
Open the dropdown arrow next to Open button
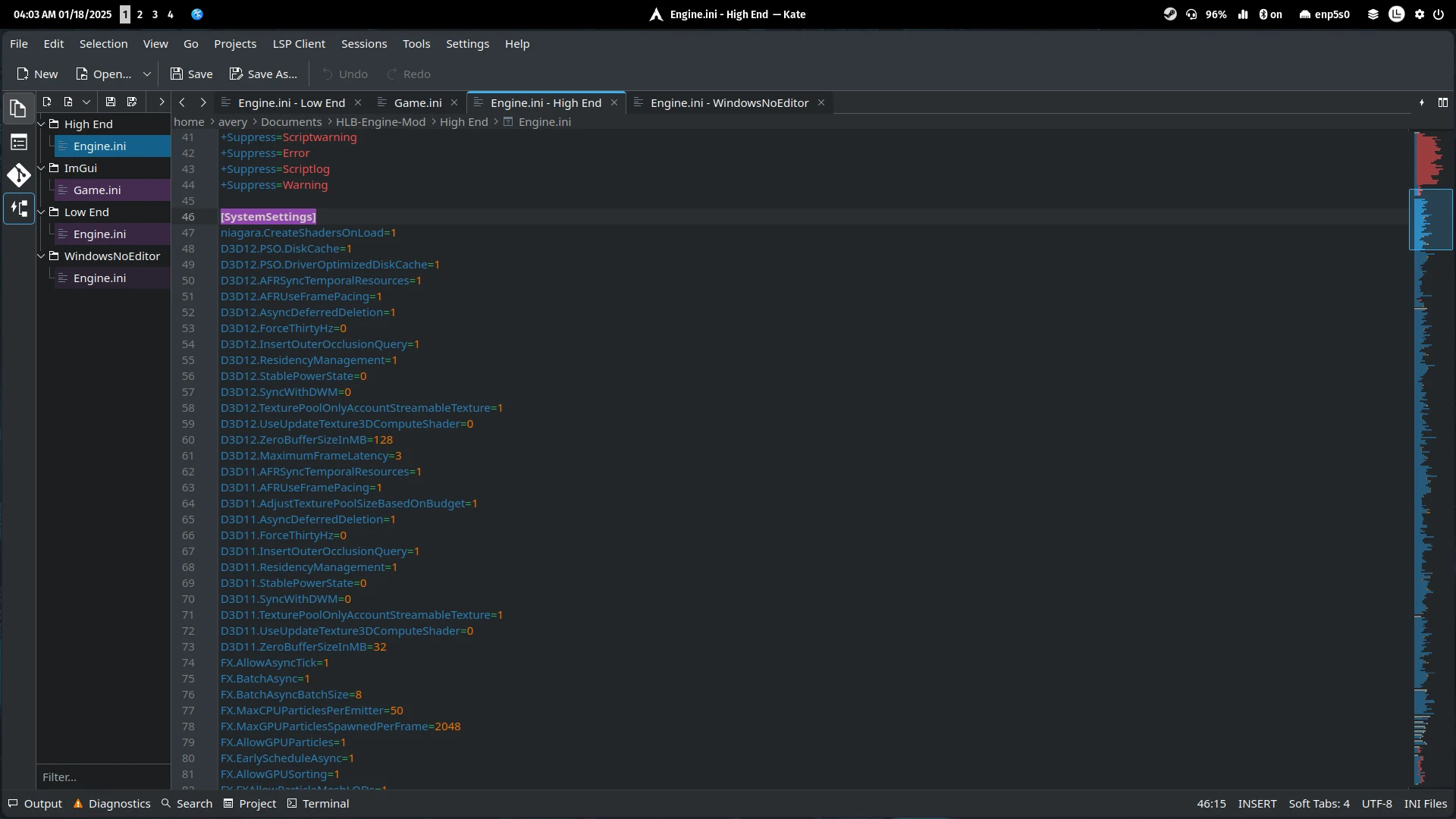(147, 74)
